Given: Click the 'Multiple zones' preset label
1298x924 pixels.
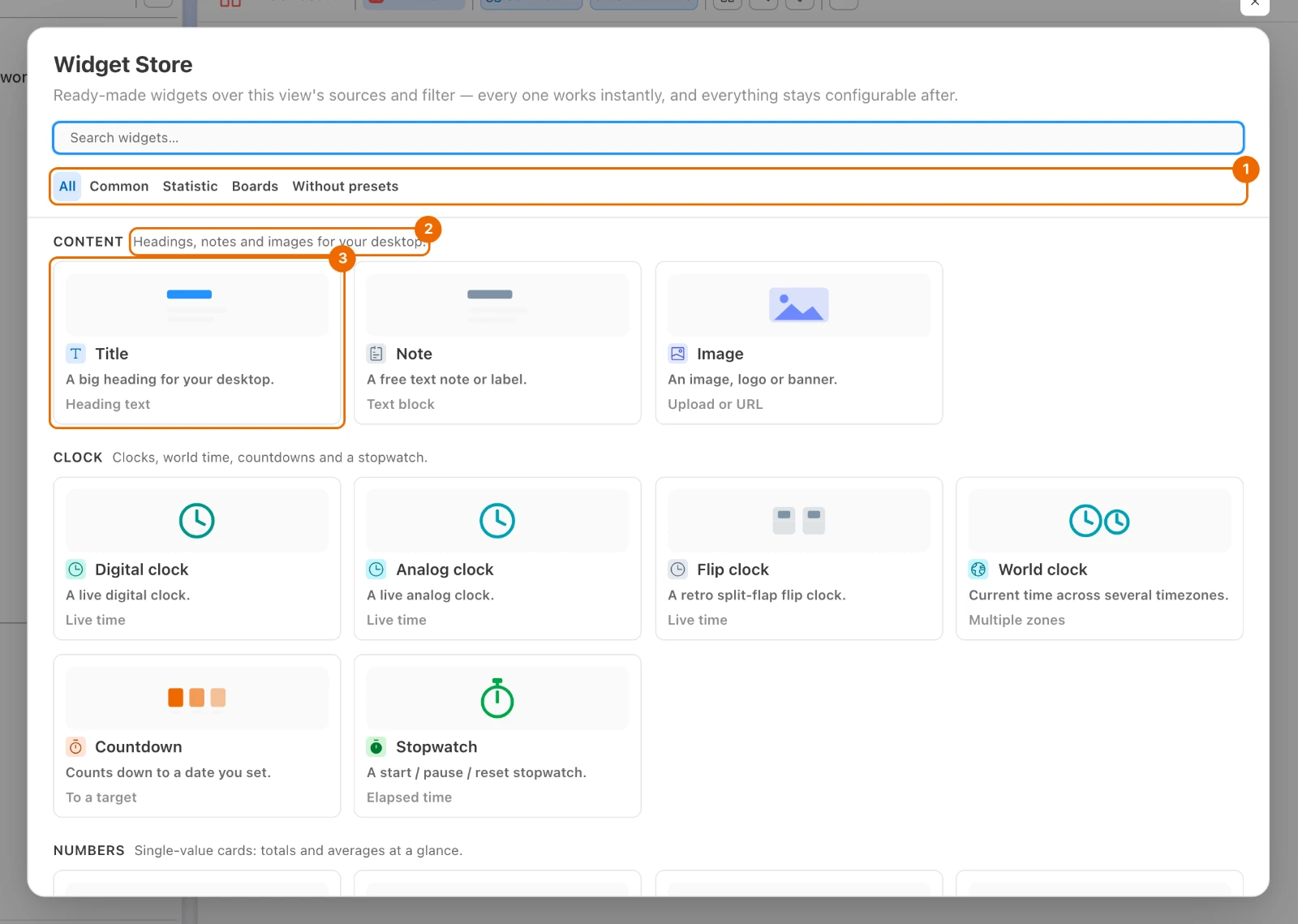Looking at the screenshot, I should pos(1016,620).
